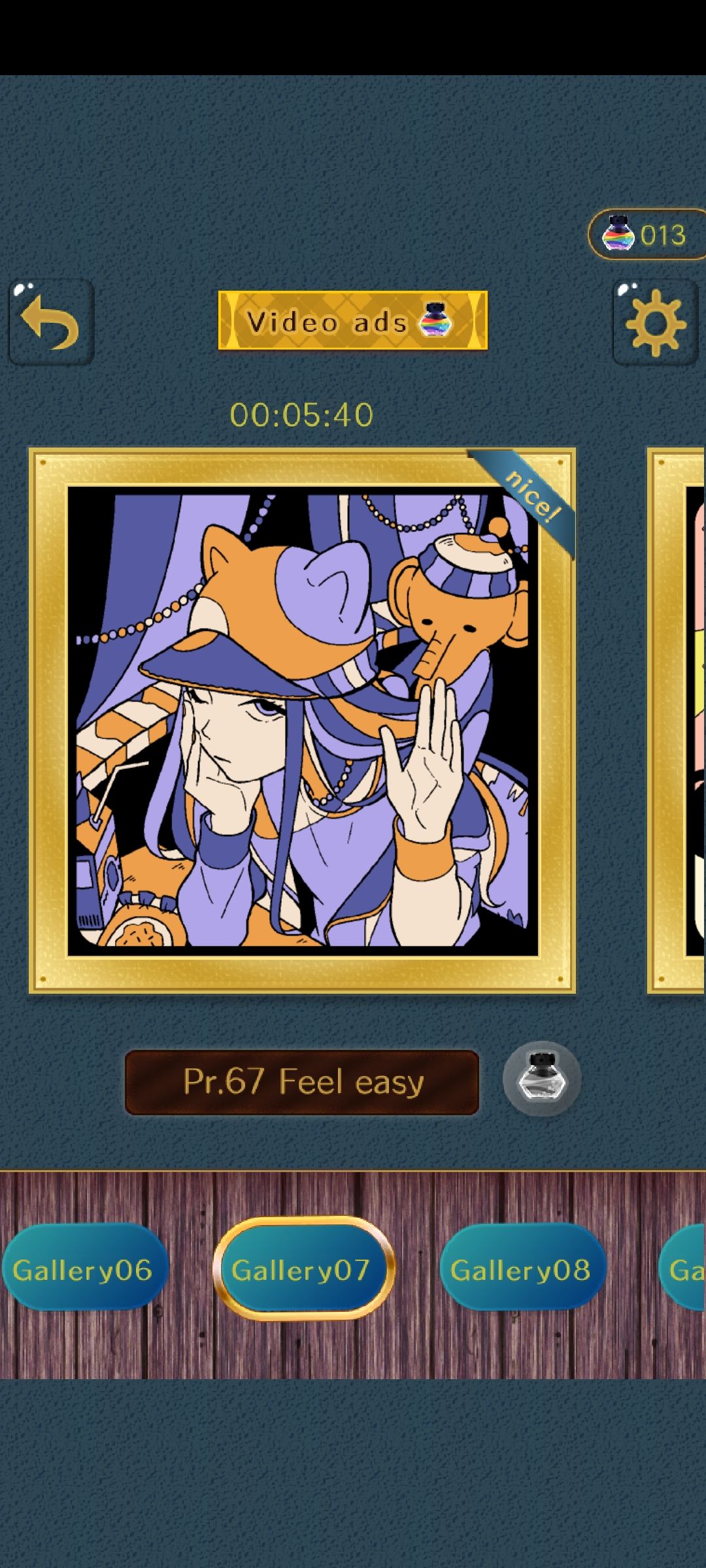
Task: Tap the rainbow ink bottle counter 013
Action: click(x=646, y=235)
